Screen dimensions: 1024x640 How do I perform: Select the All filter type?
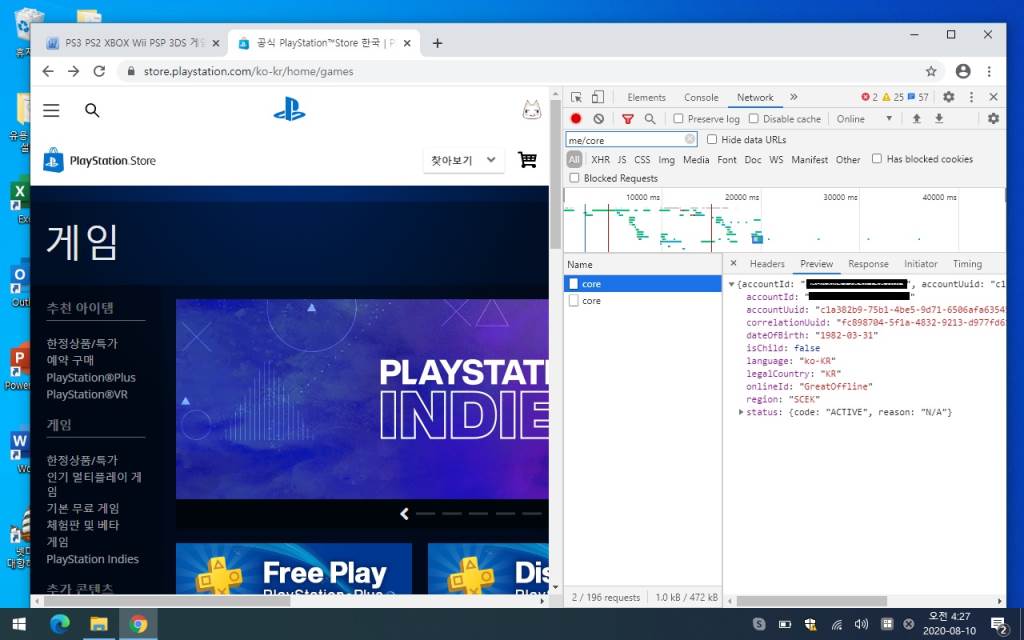coord(574,159)
